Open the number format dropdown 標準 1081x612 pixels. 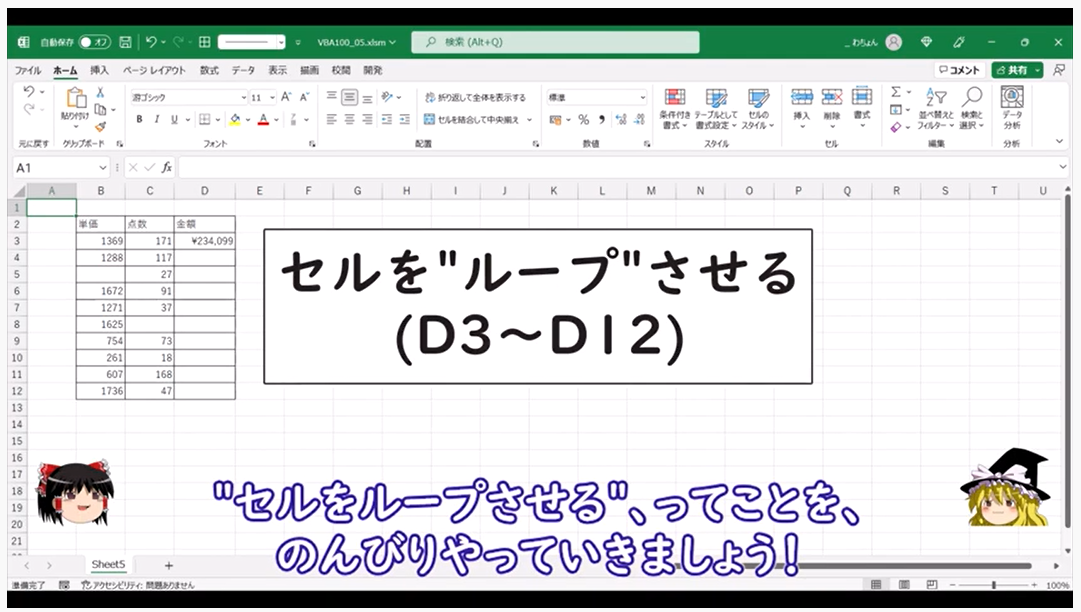click(642, 97)
